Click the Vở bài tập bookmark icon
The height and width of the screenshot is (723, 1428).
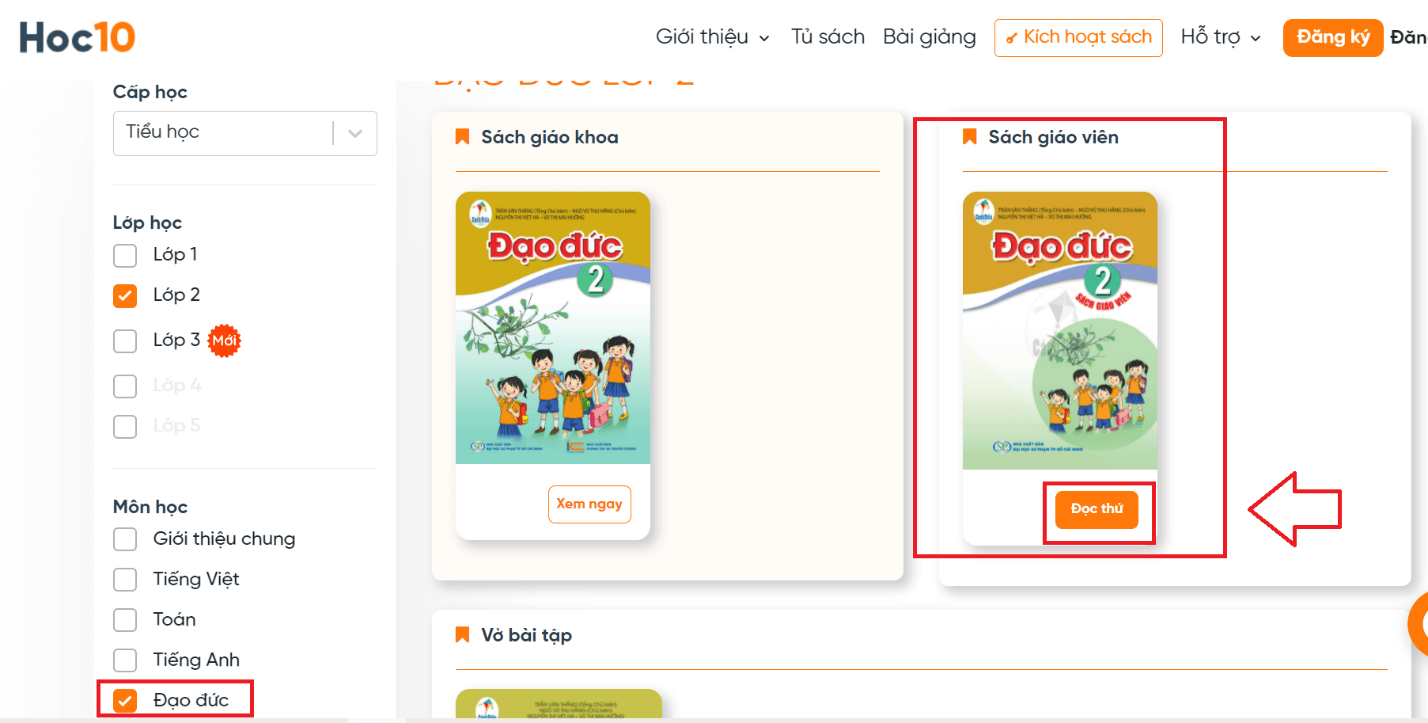(x=462, y=635)
